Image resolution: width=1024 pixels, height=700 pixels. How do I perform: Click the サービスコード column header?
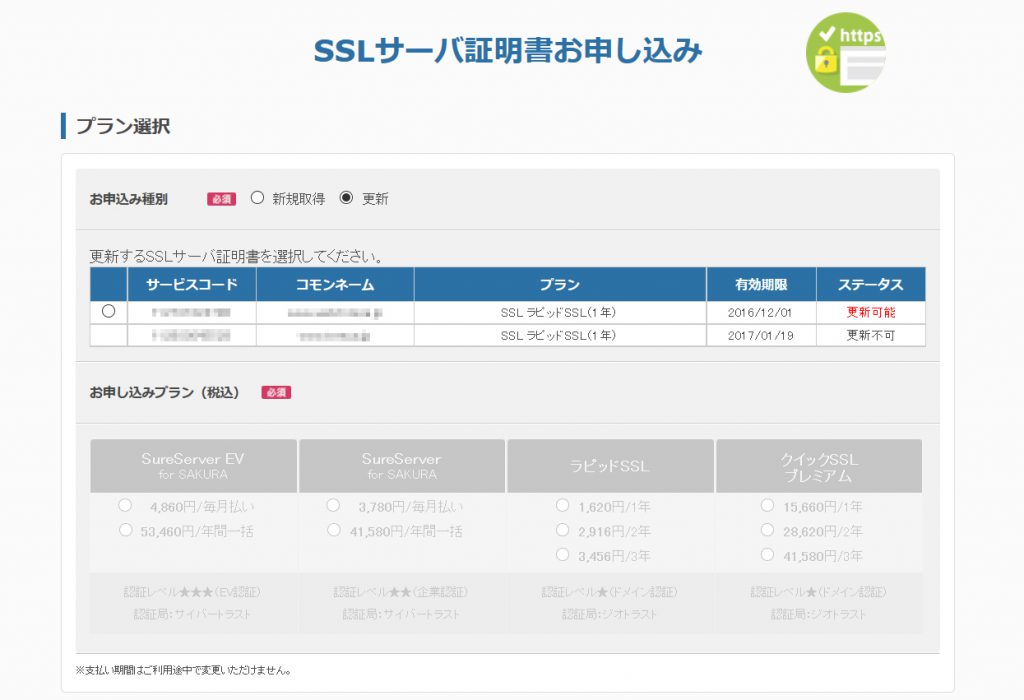(x=192, y=285)
